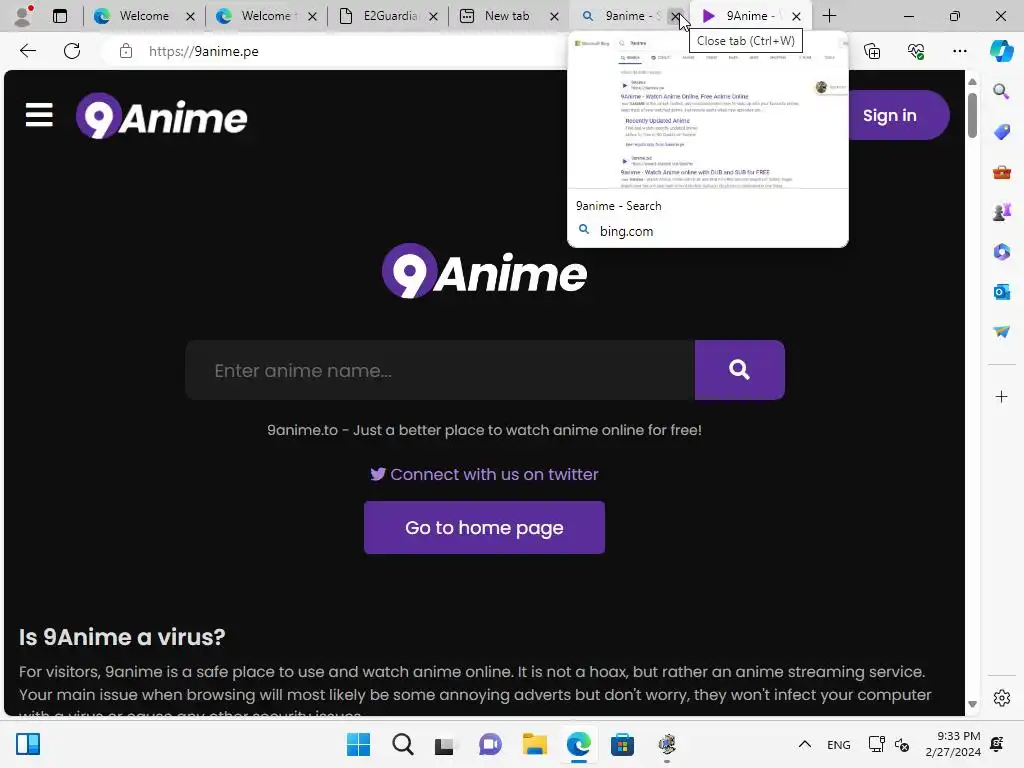Close the 9anime Search tab
This screenshot has height=768, width=1024.
click(676, 16)
